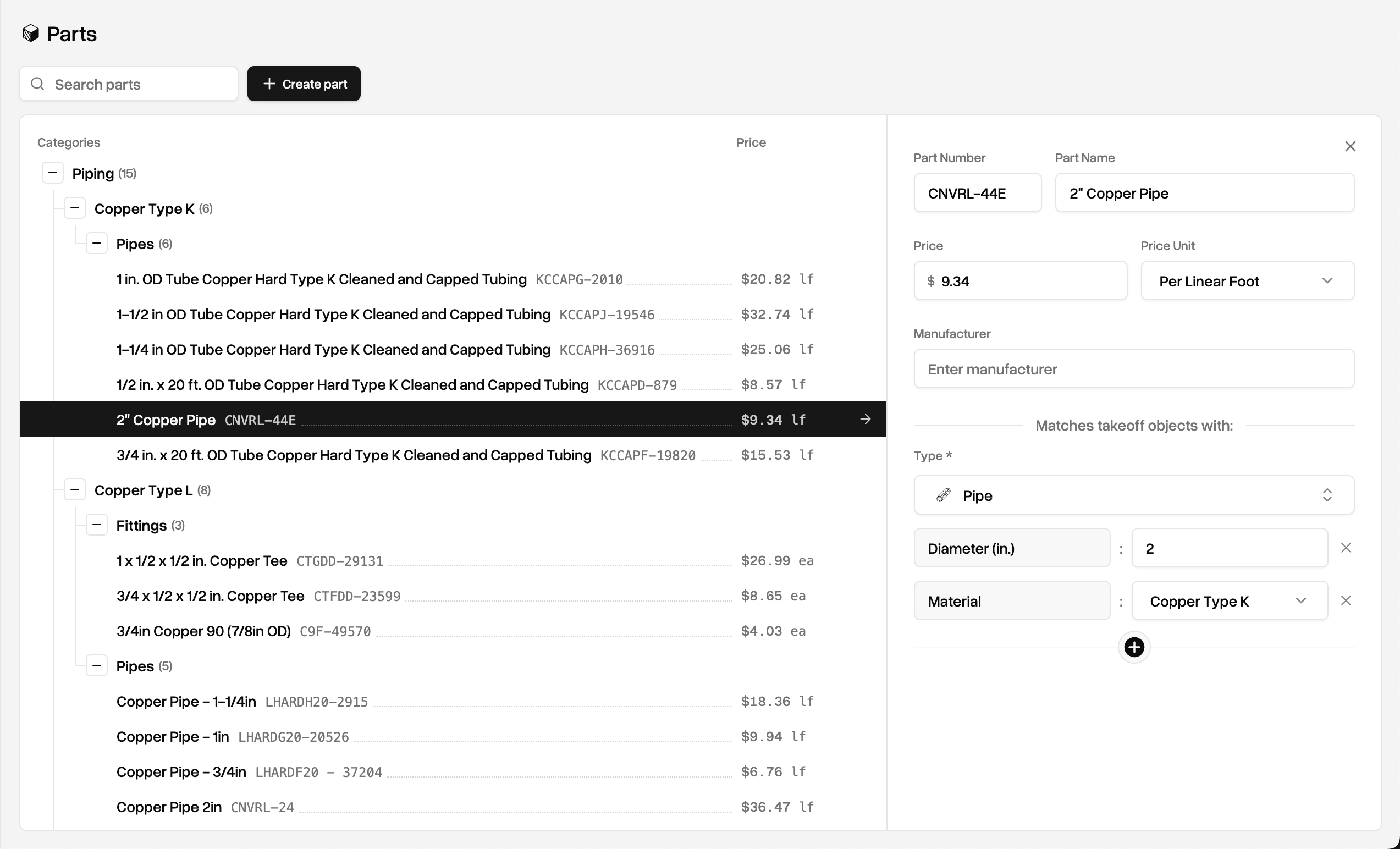Collapse the Copper Type K category
The width and height of the screenshot is (1400, 849).
(74, 208)
